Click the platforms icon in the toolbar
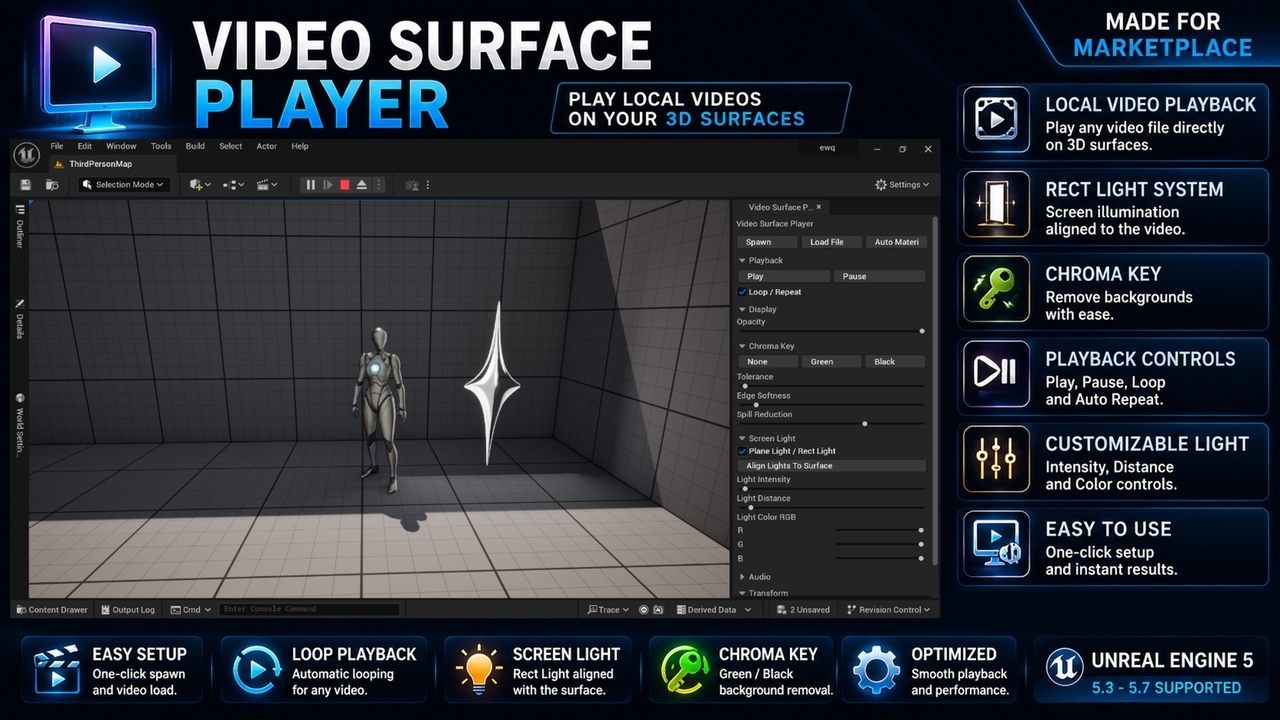Image resolution: width=1280 pixels, height=720 pixels. click(x=412, y=185)
